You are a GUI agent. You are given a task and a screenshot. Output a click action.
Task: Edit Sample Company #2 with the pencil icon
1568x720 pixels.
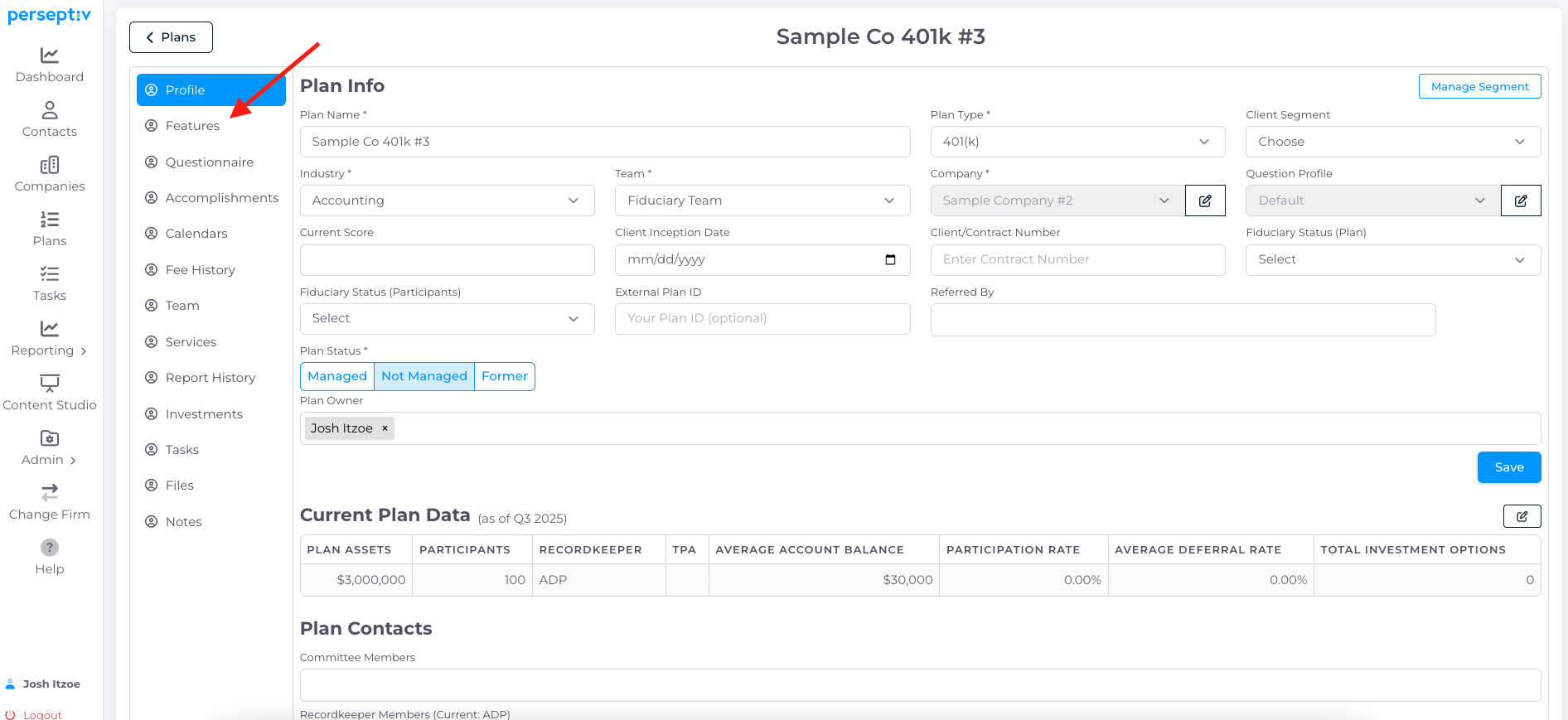point(1205,201)
